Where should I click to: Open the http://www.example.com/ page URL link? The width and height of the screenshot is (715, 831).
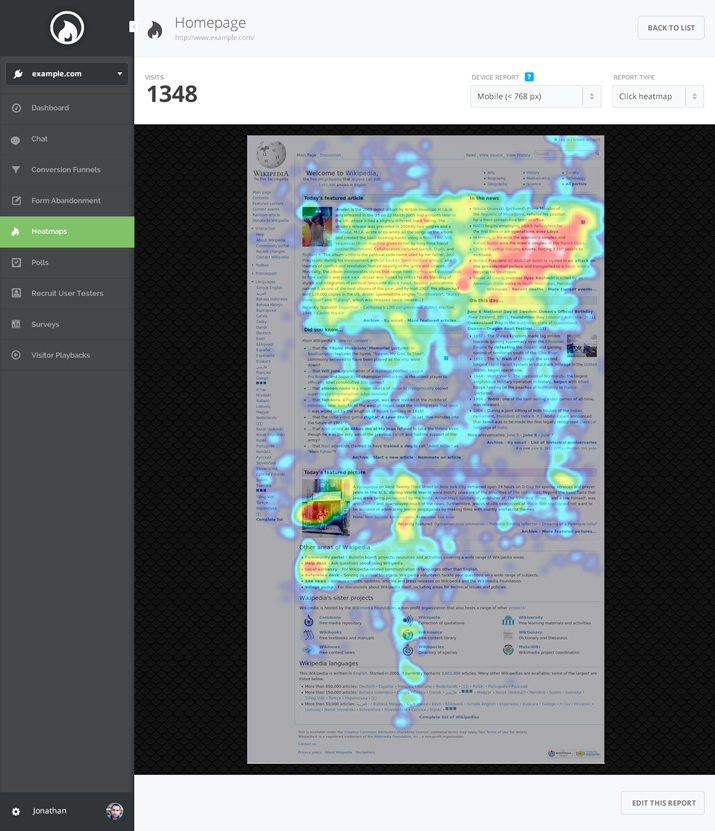pos(214,38)
